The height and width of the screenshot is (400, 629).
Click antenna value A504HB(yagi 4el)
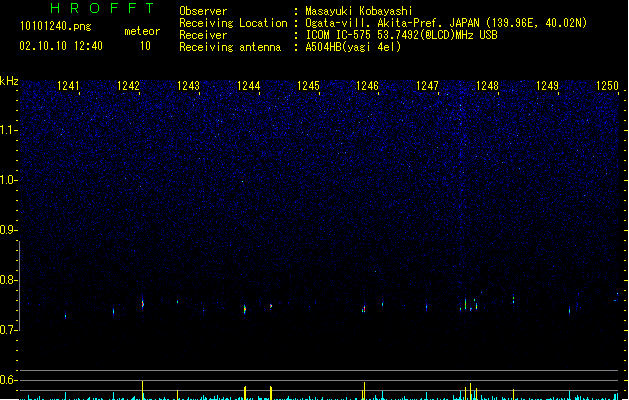[353, 47]
